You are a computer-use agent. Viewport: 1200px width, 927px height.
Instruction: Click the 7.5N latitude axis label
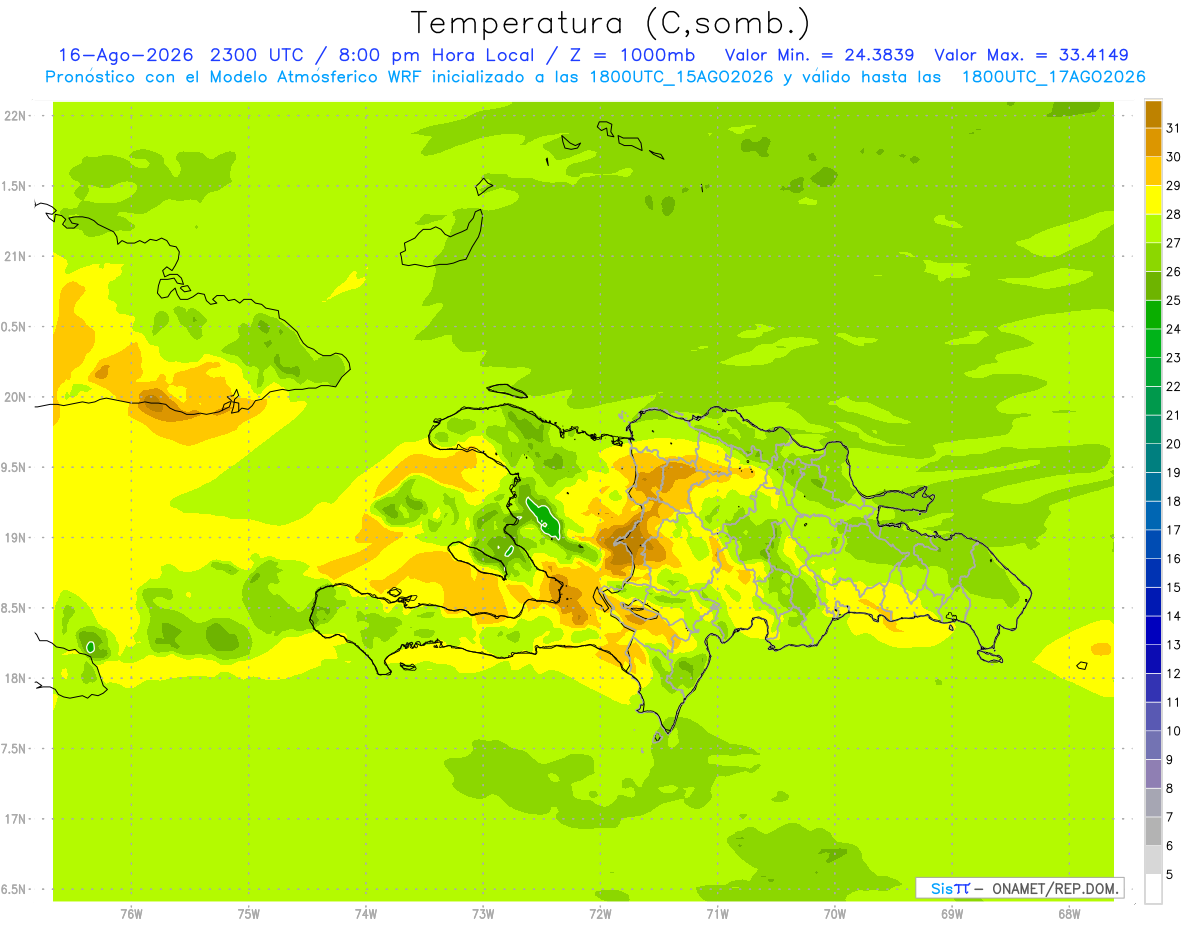coord(14,749)
